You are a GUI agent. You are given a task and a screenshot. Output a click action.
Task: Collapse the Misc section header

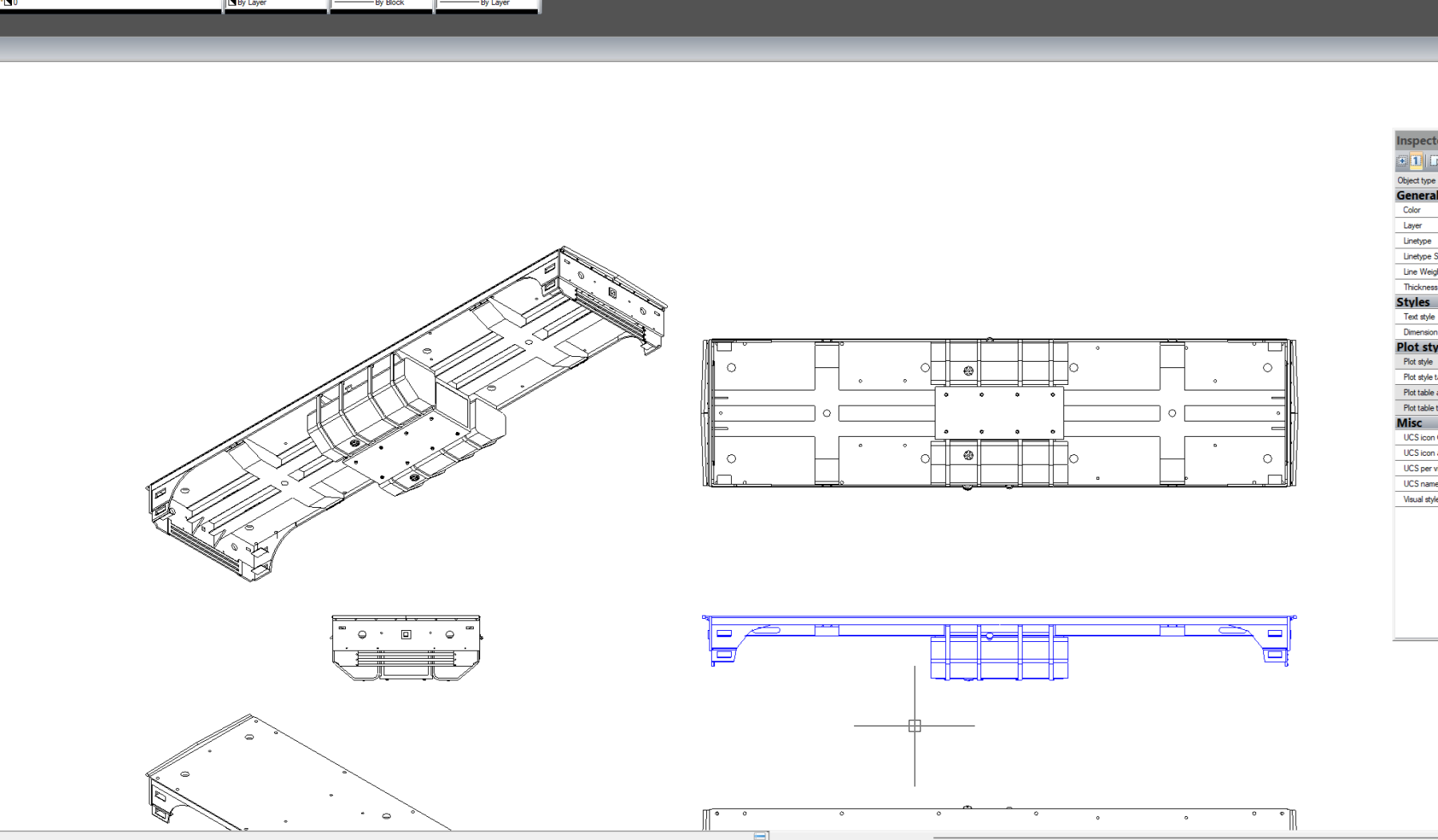pyautogui.click(x=1409, y=423)
